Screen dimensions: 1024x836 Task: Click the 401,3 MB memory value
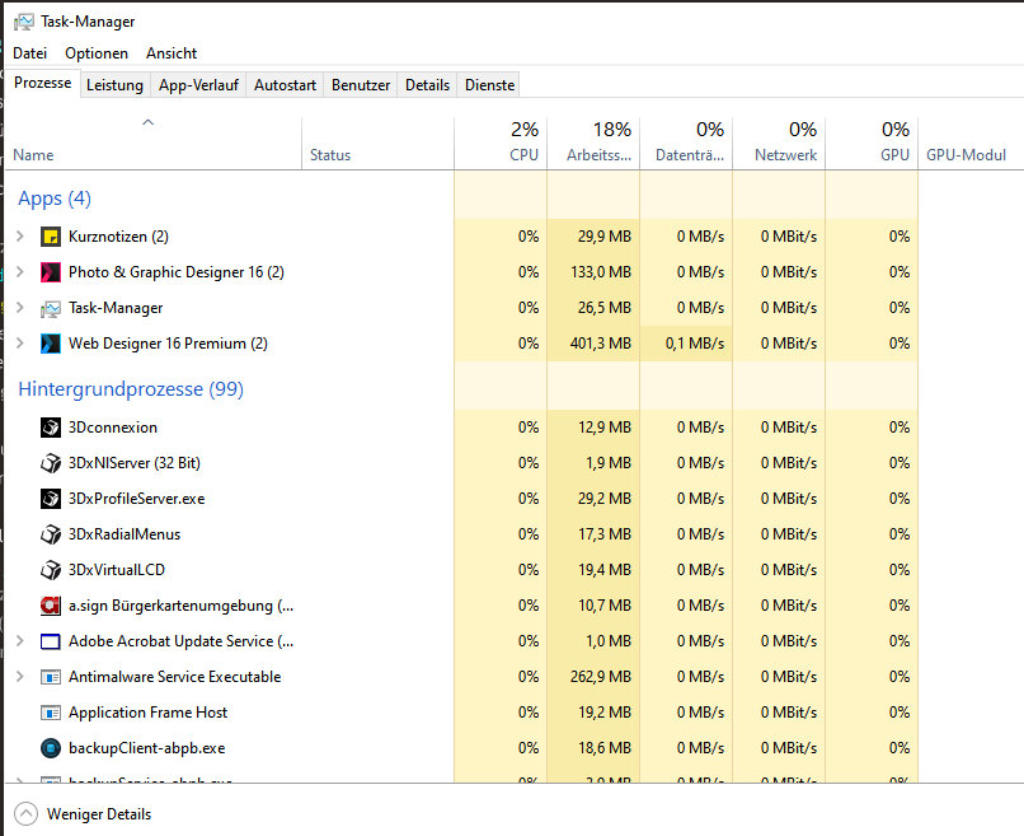point(600,344)
